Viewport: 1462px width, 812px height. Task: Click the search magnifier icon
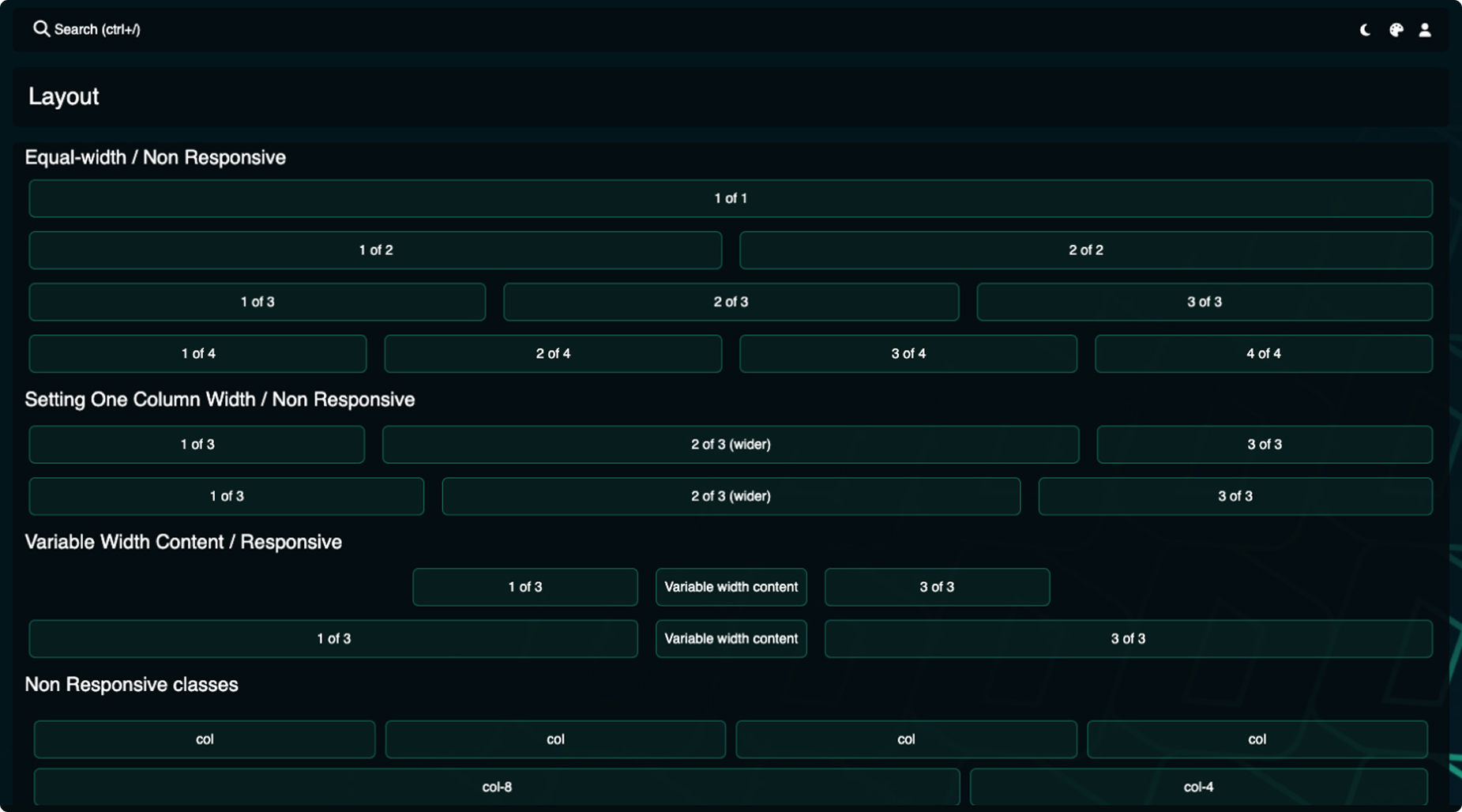(x=41, y=29)
